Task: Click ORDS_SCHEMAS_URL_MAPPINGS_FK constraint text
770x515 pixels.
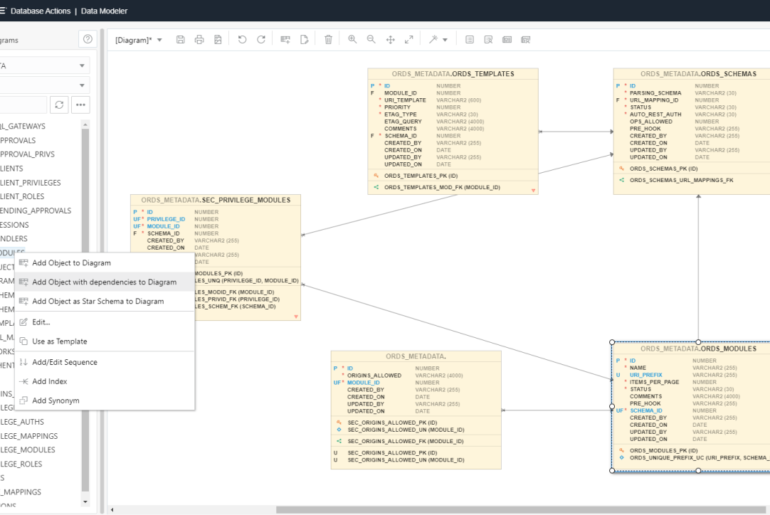Action: point(681,181)
